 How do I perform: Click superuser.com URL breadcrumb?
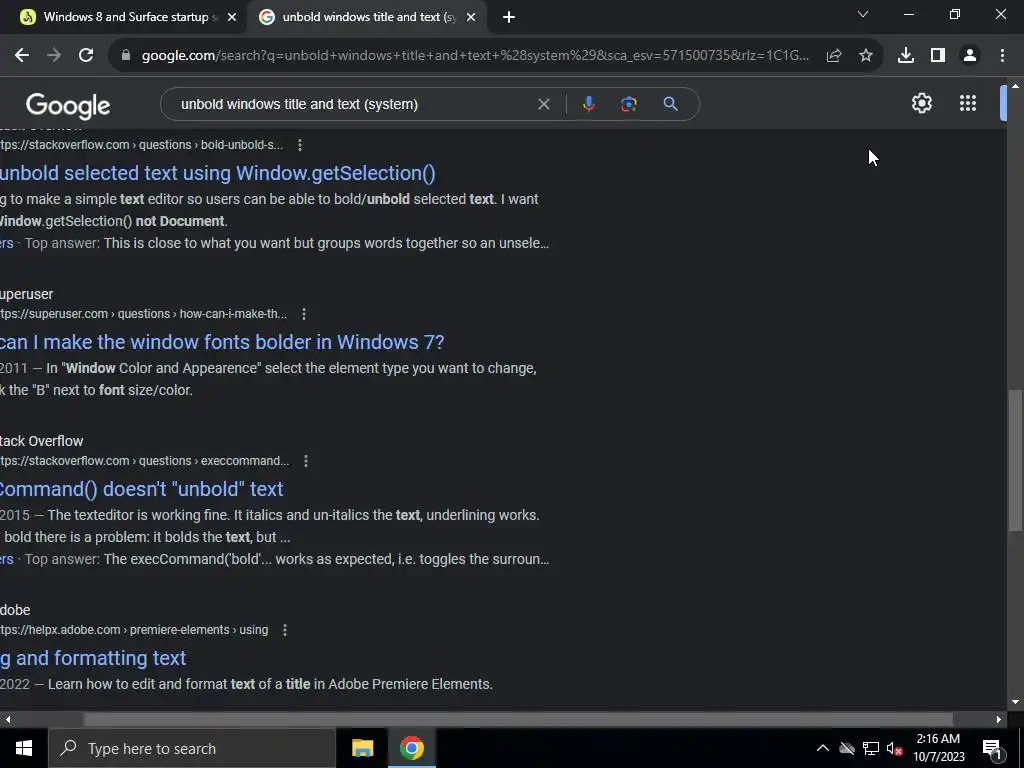tap(143, 314)
